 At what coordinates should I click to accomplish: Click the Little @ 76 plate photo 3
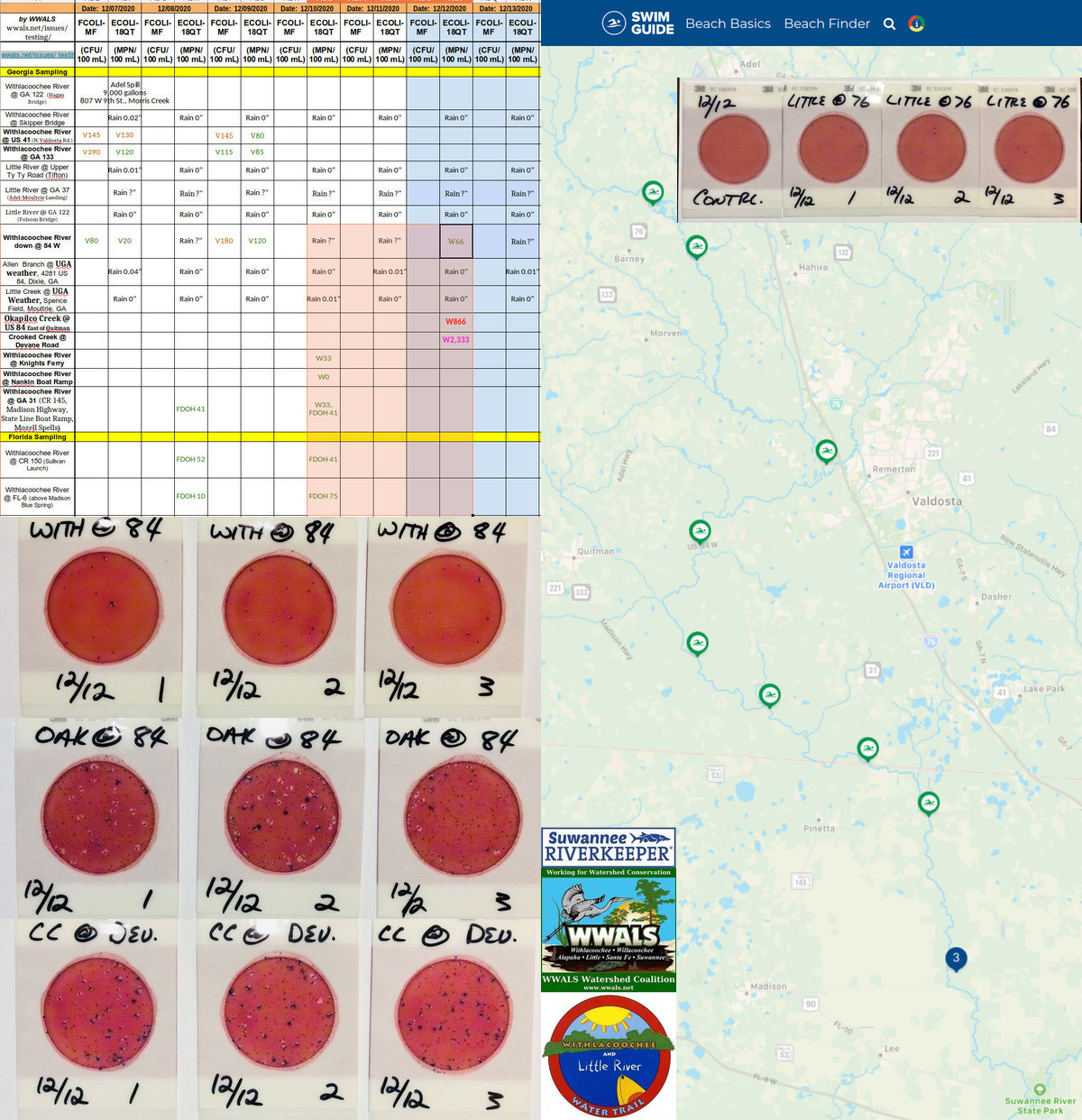pyautogui.click(x=1030, y=150)
